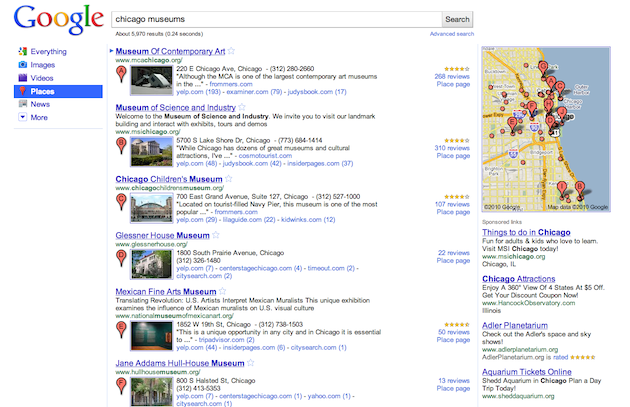This screenshot has width=630, height=407.
Task: Click map pin E beside Mexican Fine Arts Museum
Action: (121, 329)
